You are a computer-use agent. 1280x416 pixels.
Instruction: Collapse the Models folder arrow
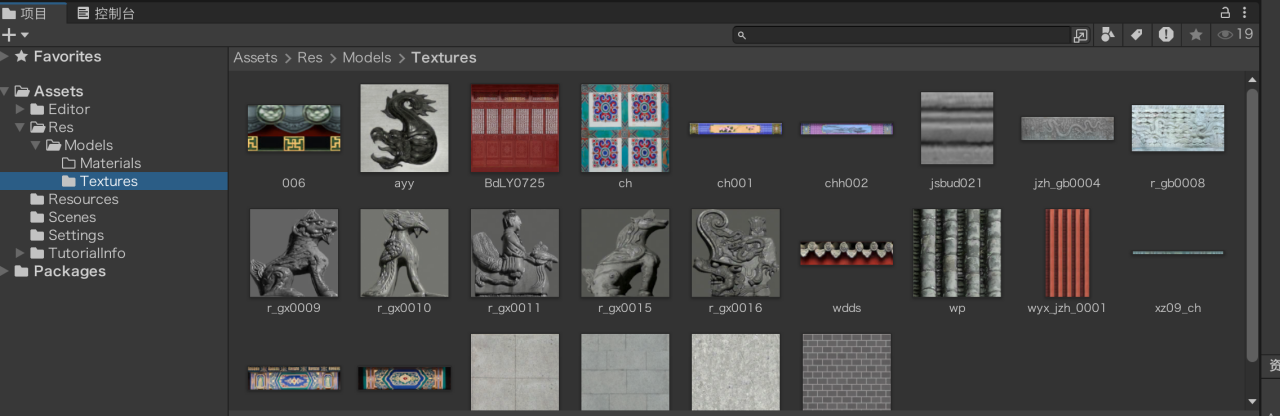tap(37, 145)
